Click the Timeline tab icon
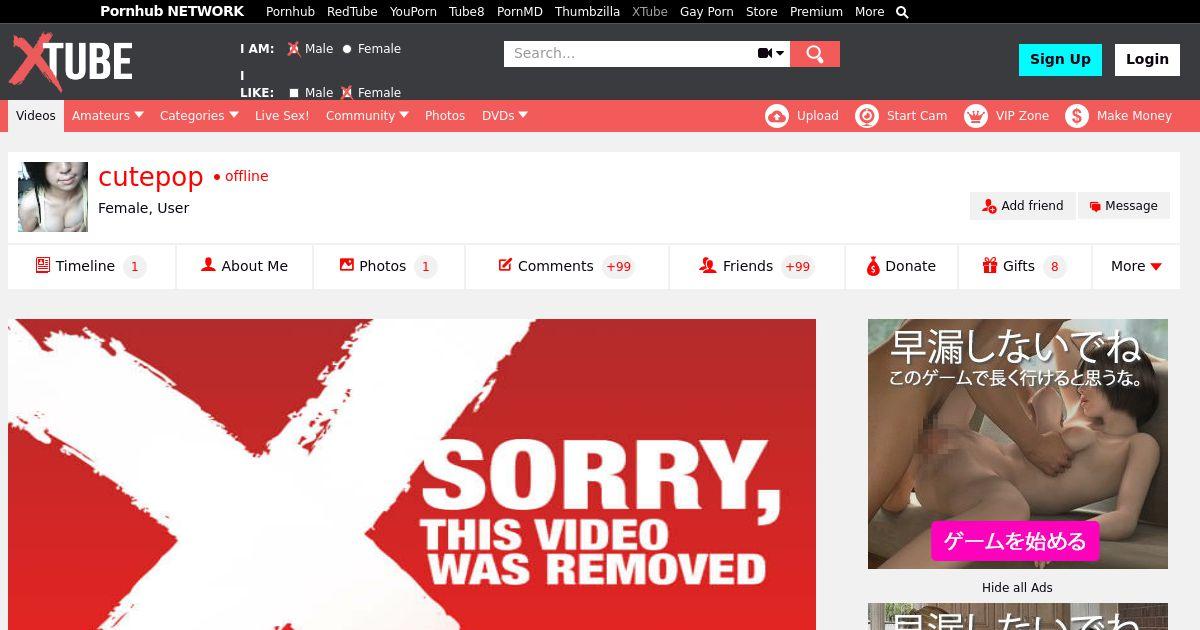 (43, 265)
